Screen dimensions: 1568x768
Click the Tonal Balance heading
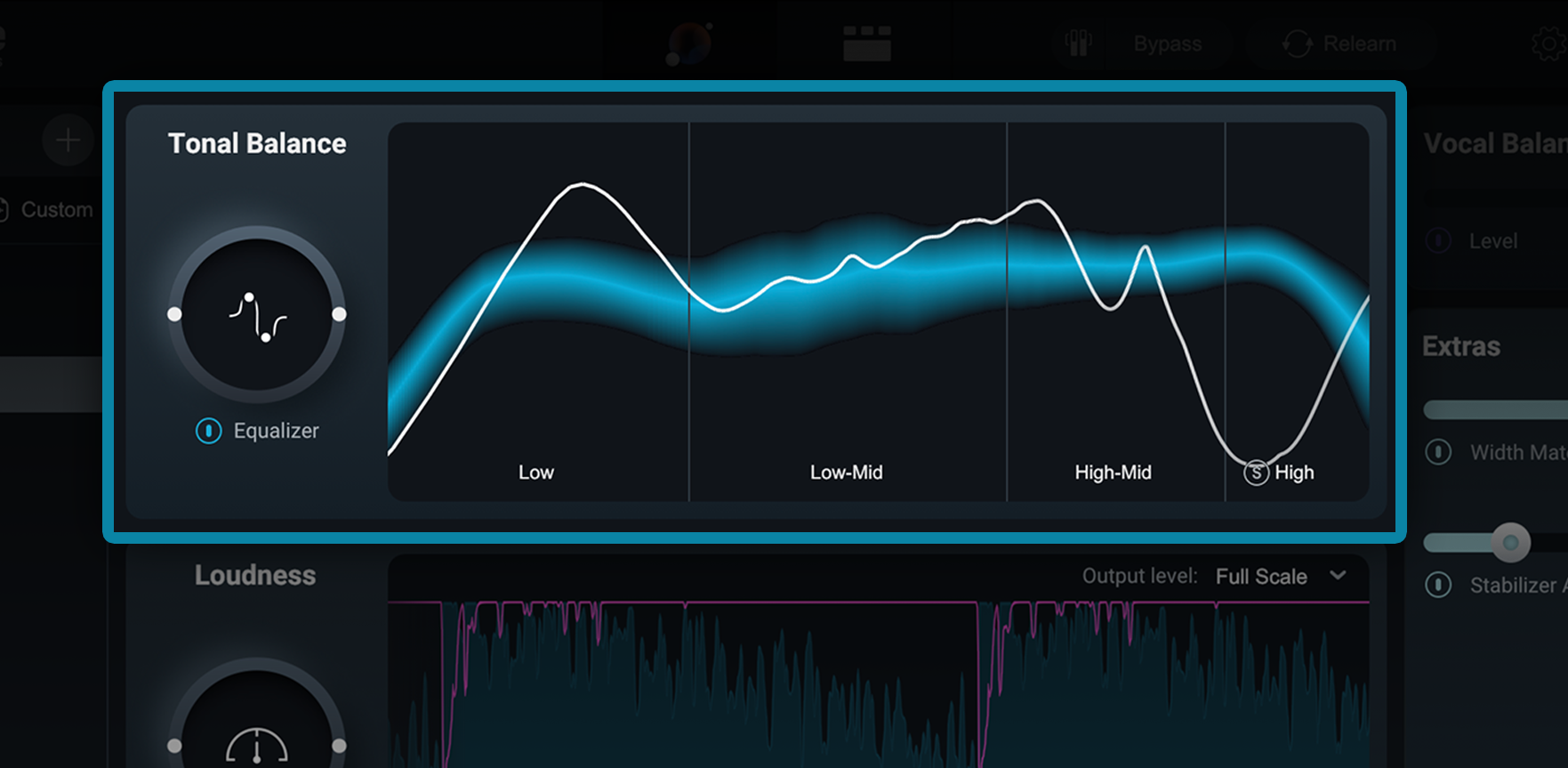257,144
